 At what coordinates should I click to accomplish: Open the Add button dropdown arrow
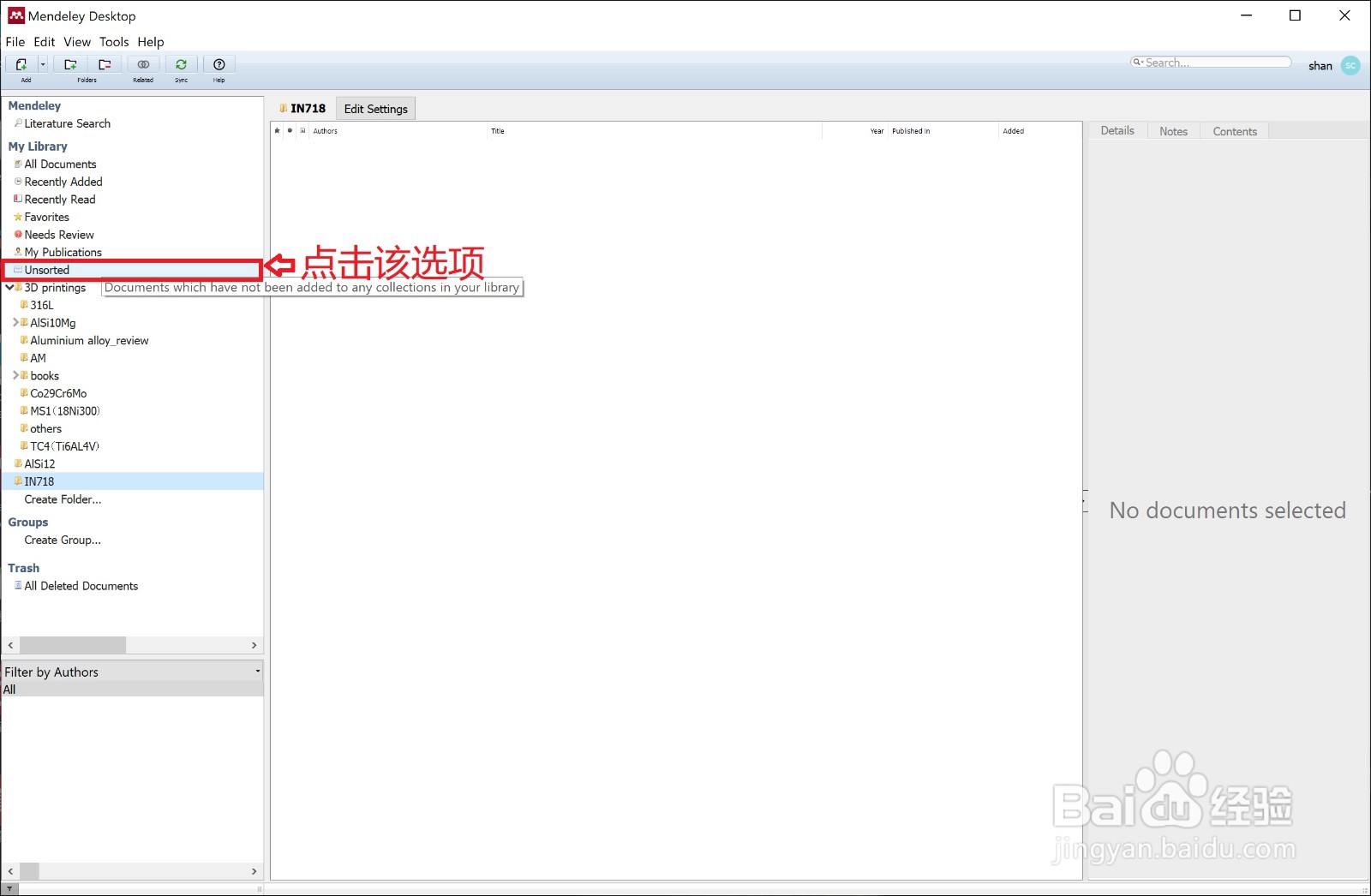pyautogui.click(x=43, y=64)
